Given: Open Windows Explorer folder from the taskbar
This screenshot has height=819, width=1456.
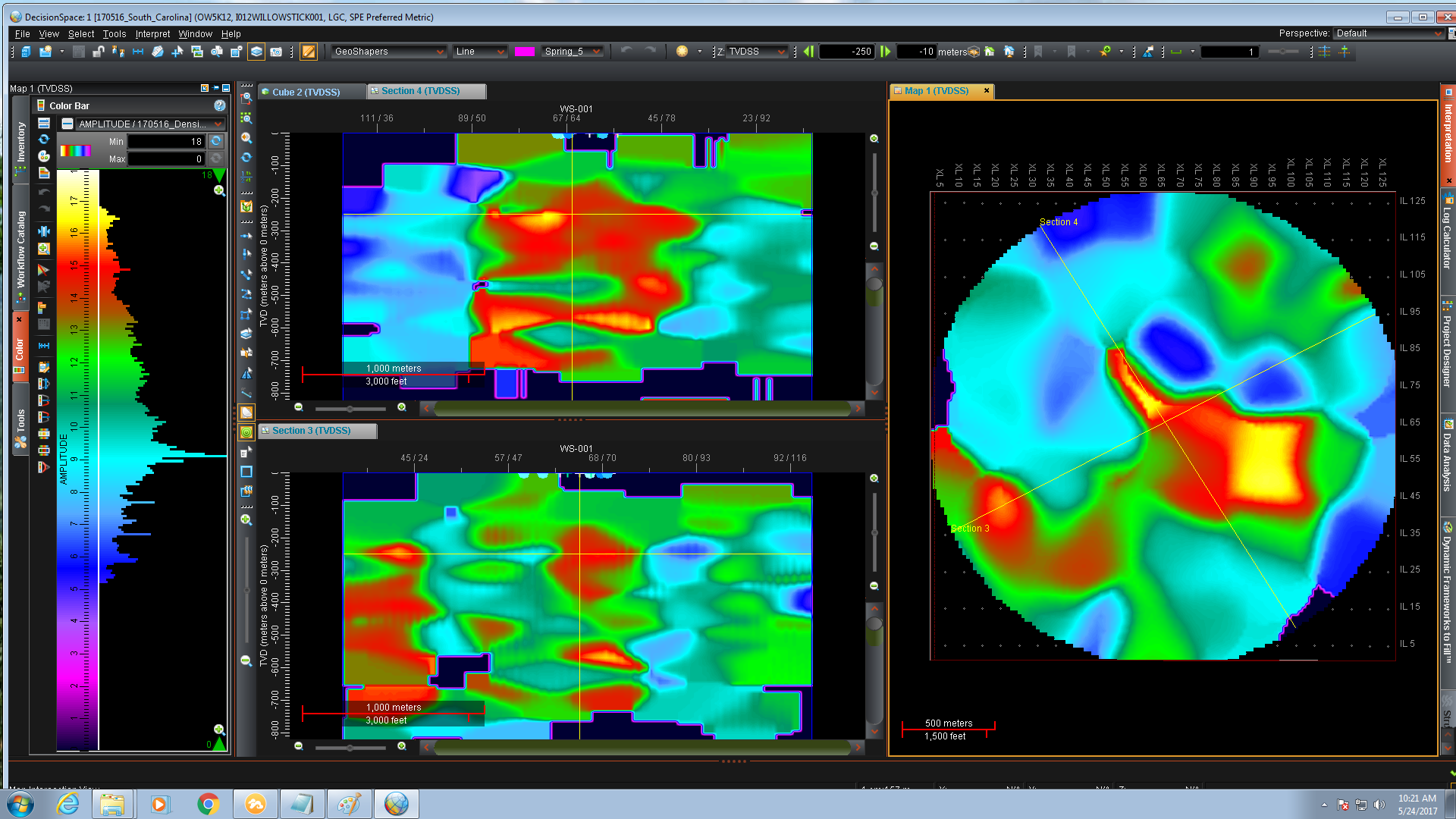Looking at the screenshot, I should tap(112, 804).
